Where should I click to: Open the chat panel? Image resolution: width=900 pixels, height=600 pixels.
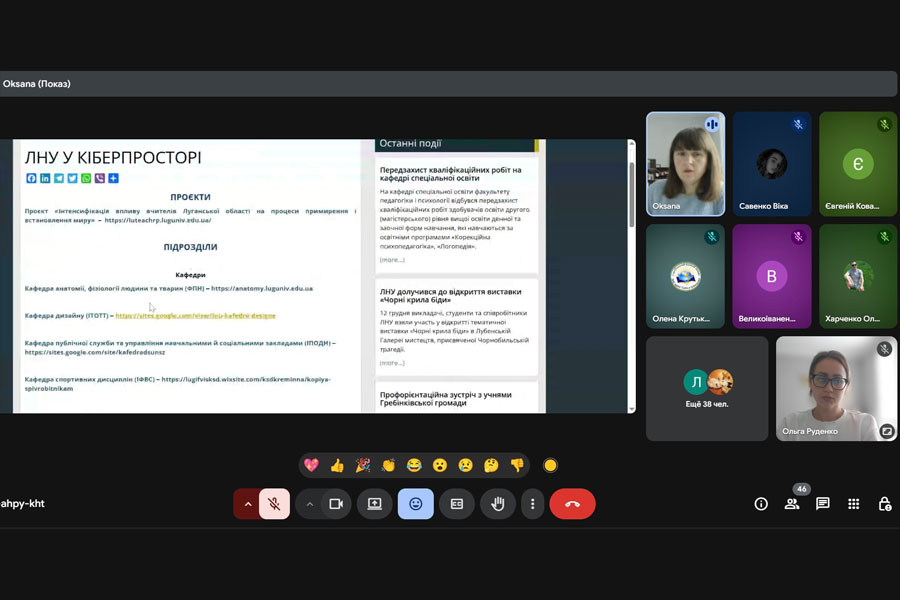(823, 504)
